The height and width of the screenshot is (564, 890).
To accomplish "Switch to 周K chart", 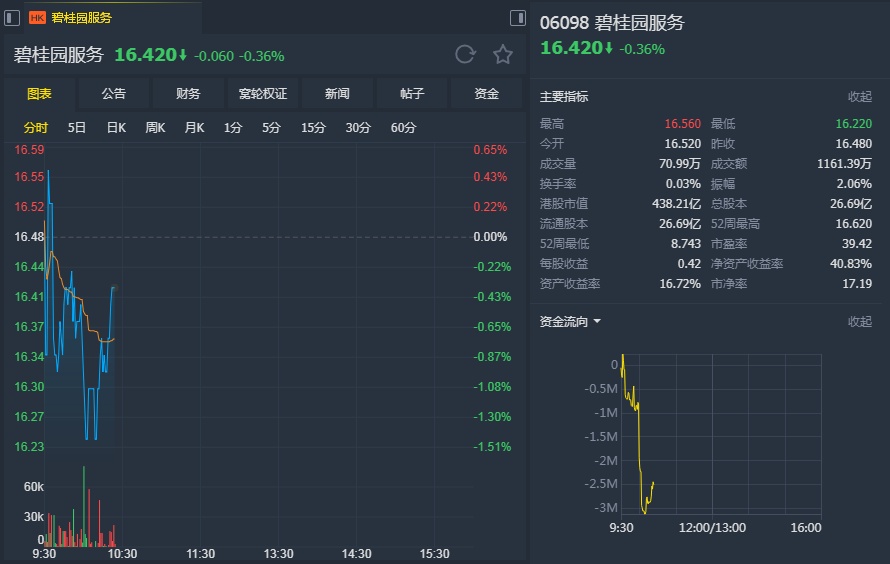I will pyautogui.click(x=155, y=128).
